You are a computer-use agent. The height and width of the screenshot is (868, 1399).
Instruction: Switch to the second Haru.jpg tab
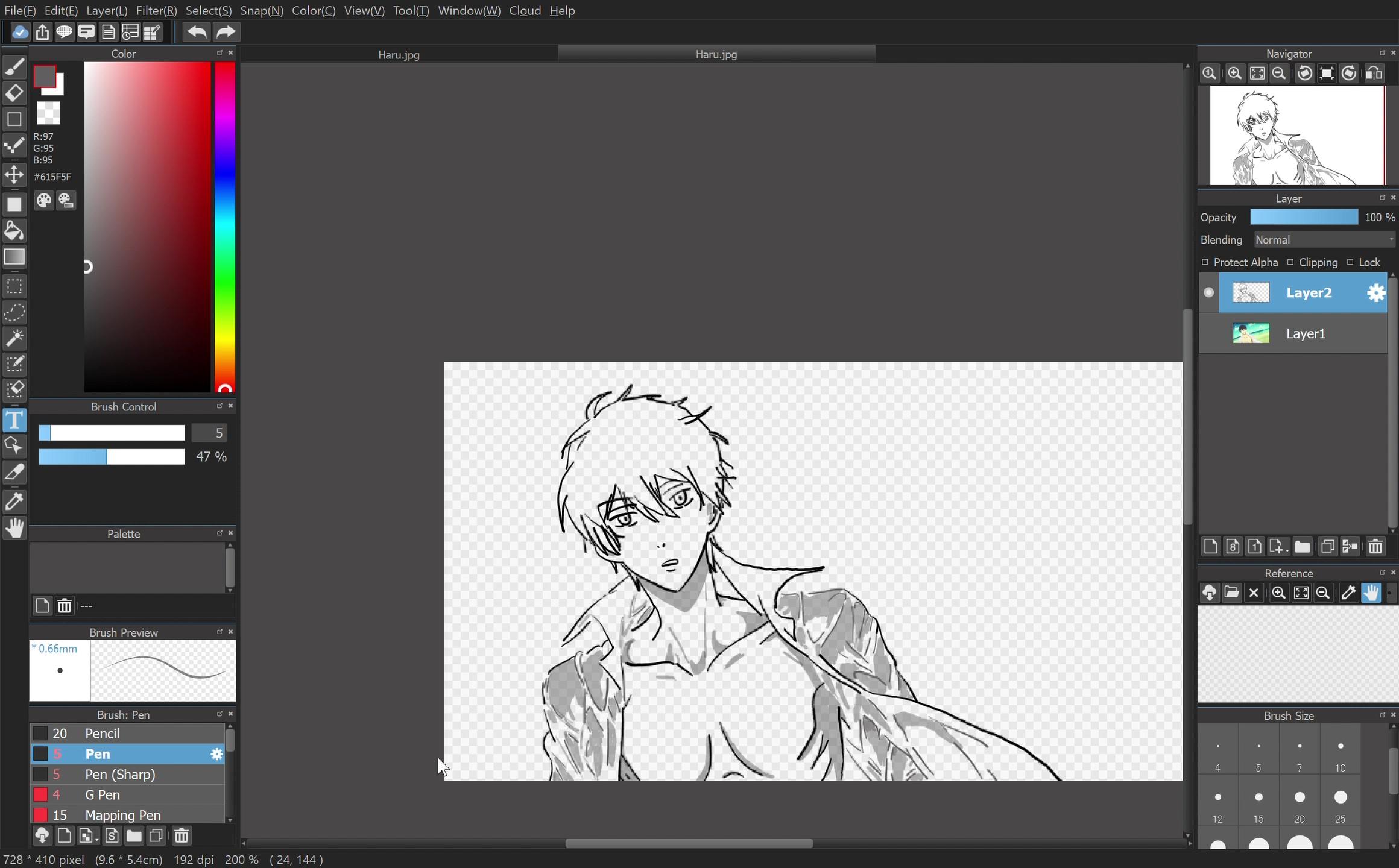tap(715, 54)
